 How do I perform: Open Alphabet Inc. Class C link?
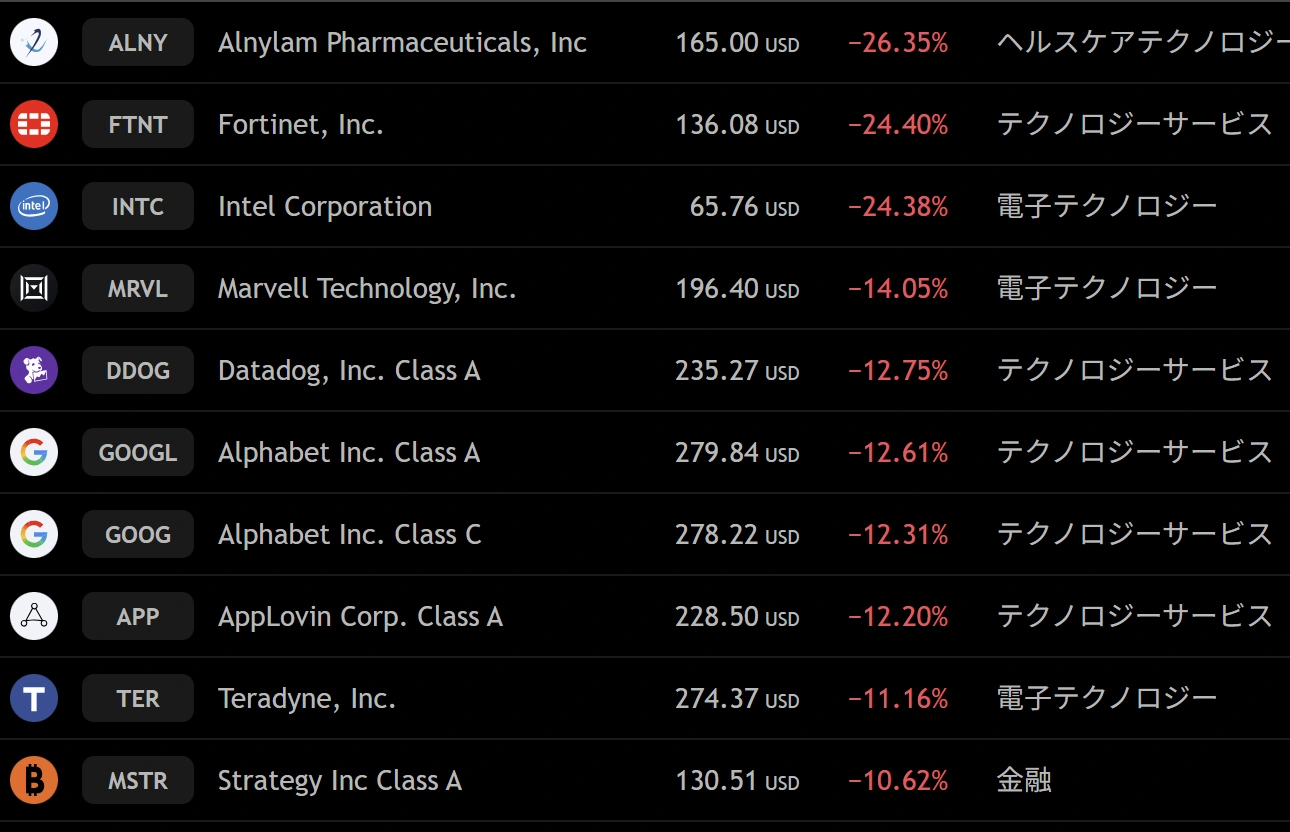350,535
